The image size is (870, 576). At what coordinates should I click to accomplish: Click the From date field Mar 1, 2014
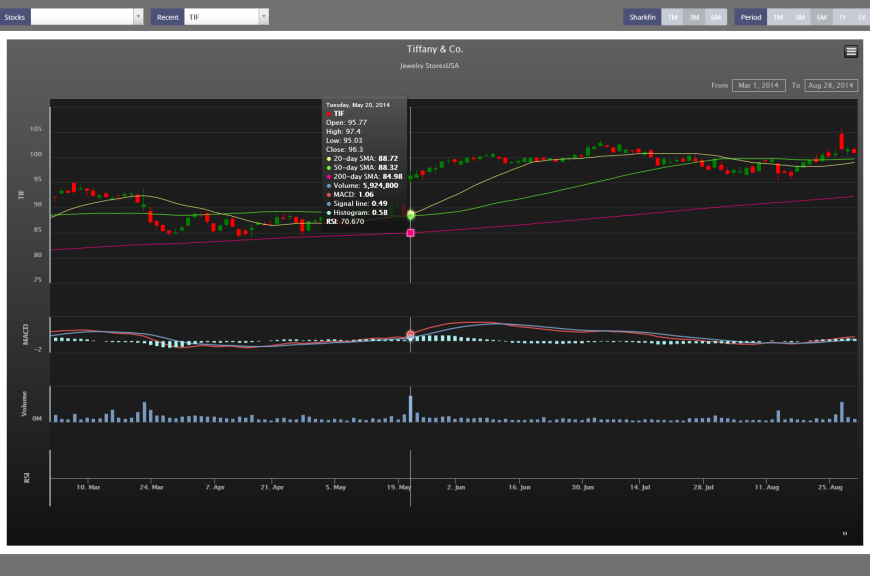[x=758, y=86]
